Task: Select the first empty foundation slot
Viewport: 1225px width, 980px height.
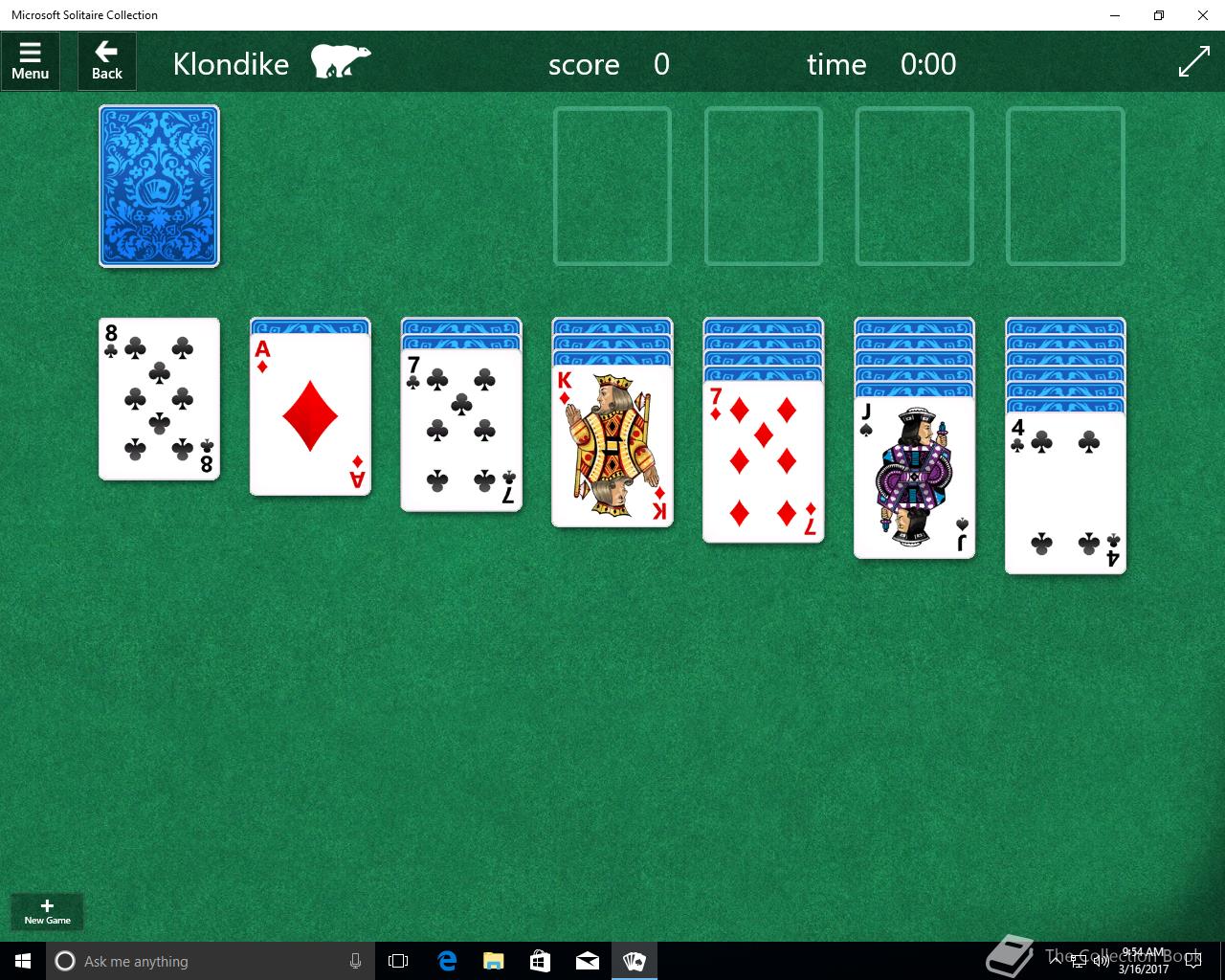Action: (x=612, y=186)
